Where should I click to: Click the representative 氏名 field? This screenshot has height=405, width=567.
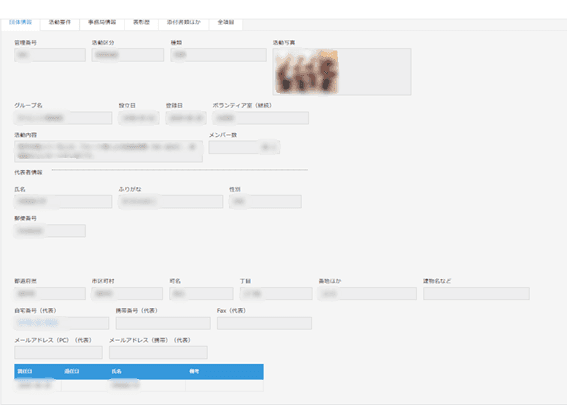tap(63, 201)
